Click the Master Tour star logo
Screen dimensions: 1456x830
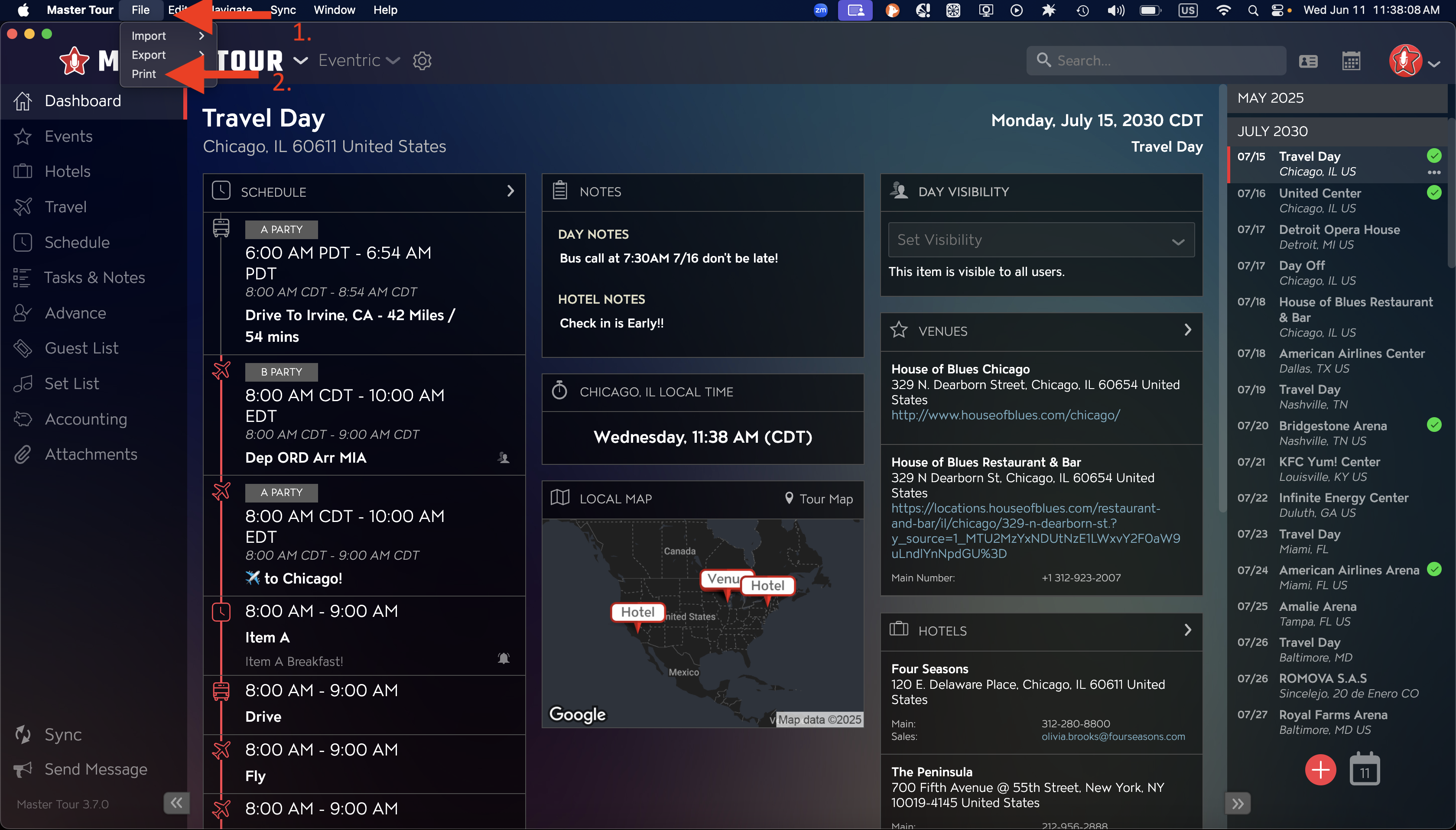click(75, 60)
